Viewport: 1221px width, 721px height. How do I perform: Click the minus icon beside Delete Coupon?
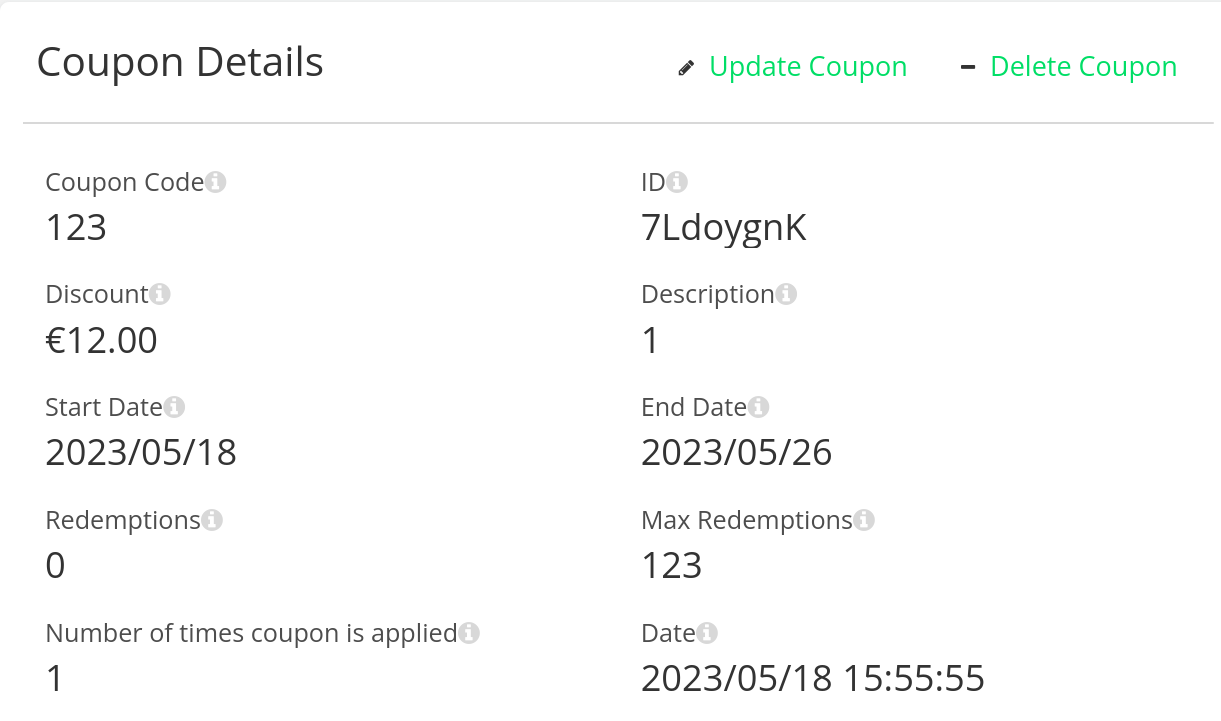coord(966,66)
